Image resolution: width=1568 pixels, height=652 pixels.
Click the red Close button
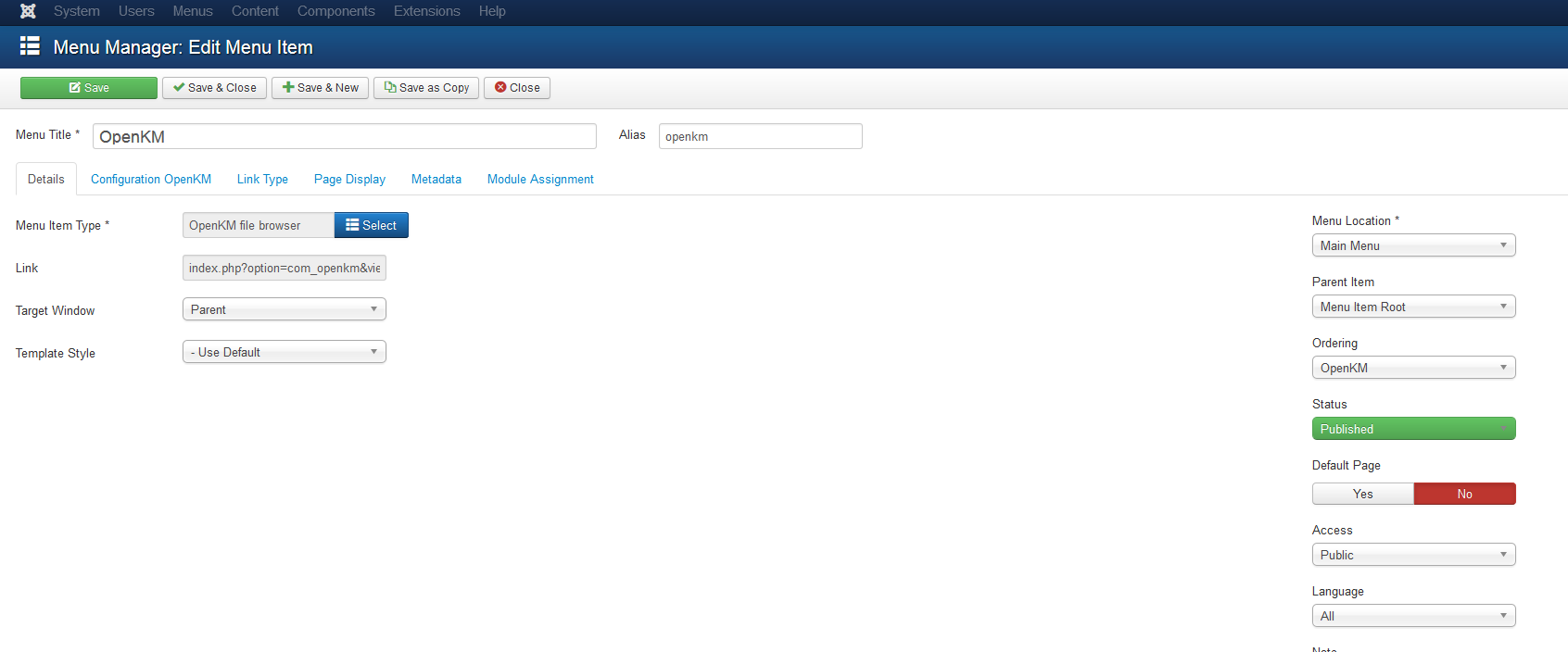517,88
